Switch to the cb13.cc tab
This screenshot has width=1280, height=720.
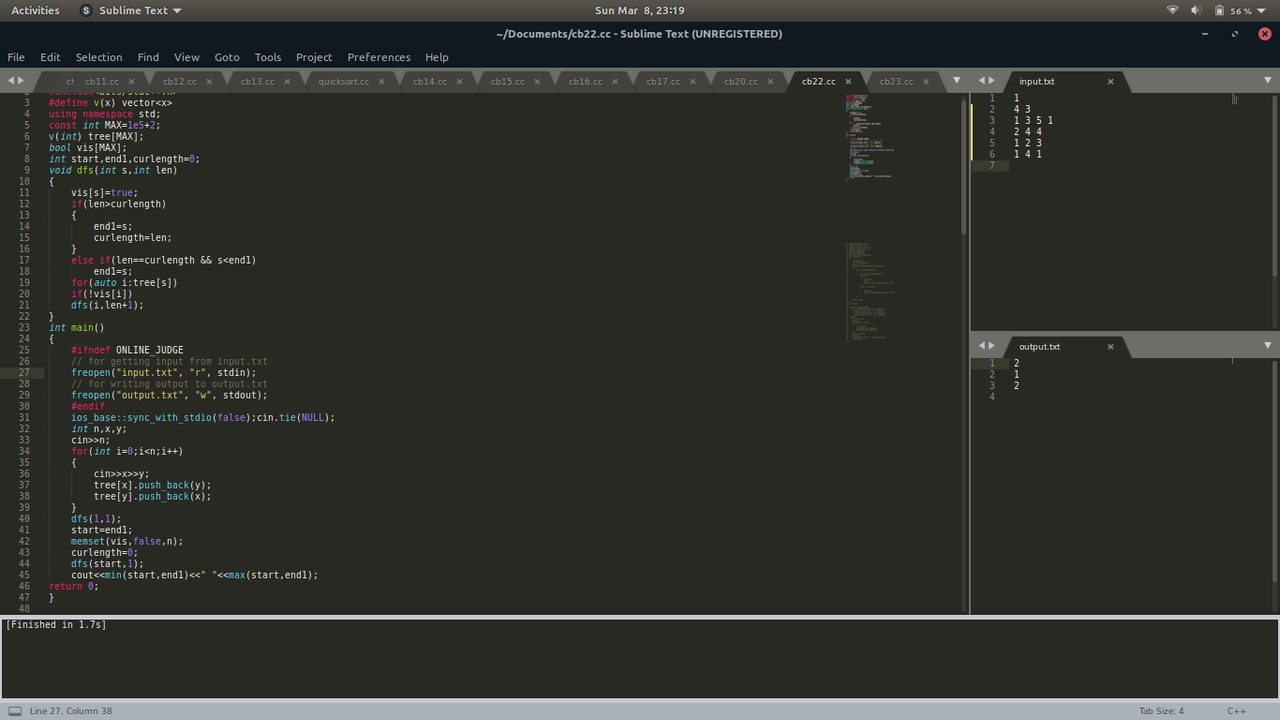tap(258, 81)
